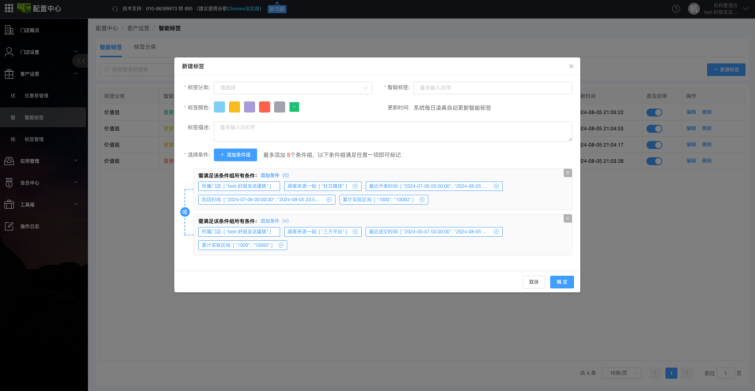Click 配置中心 in the breadcrumb
This screenshot has width=756, height=392.
(107, 28)
